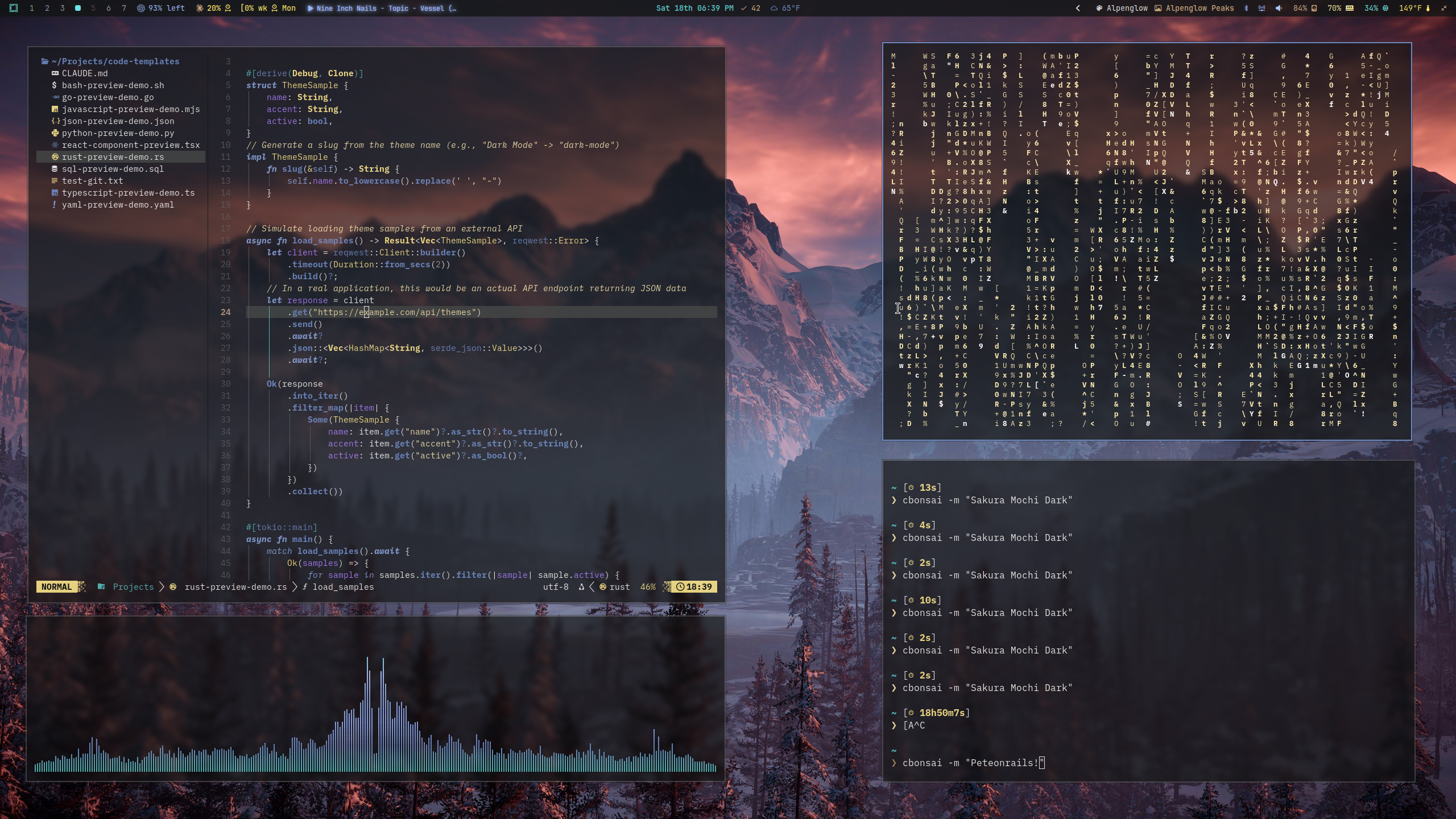Image resolution: width=1456 pixels, height=819 pixels.
Task: Click the utf-8 encoding indicator
Action: tap(556, 586)
